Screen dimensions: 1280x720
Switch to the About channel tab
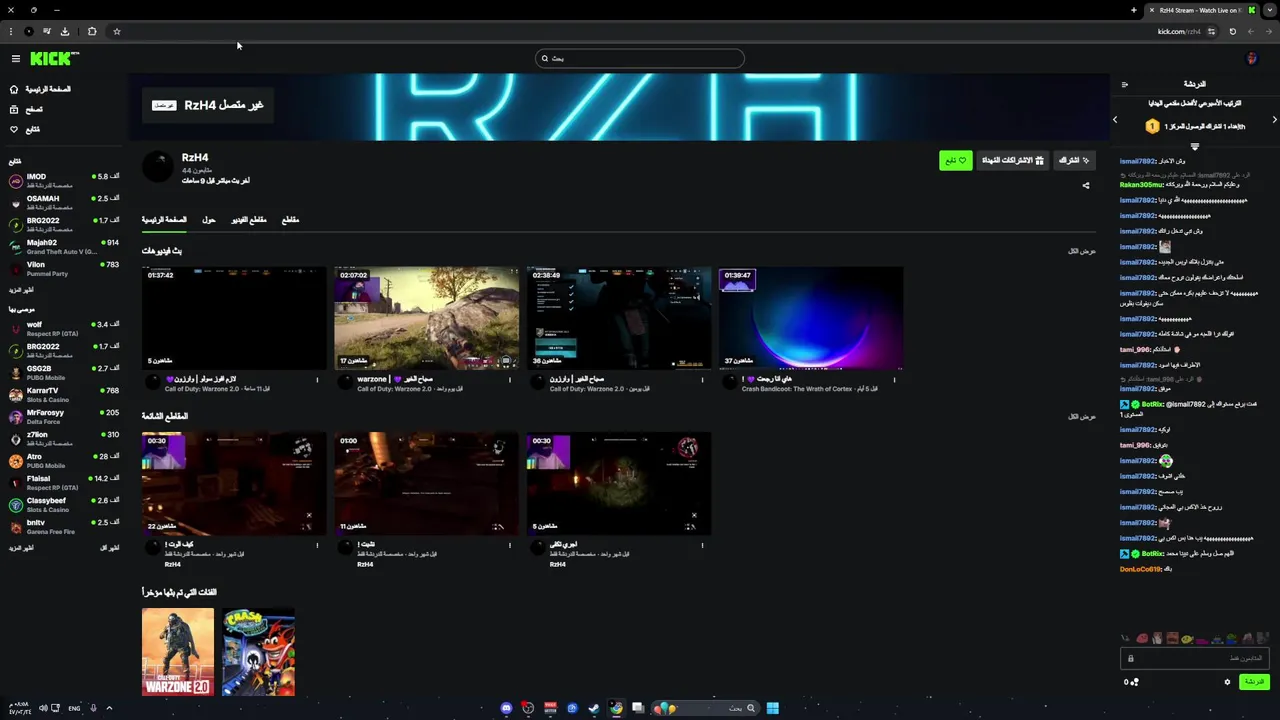[209, 220]
